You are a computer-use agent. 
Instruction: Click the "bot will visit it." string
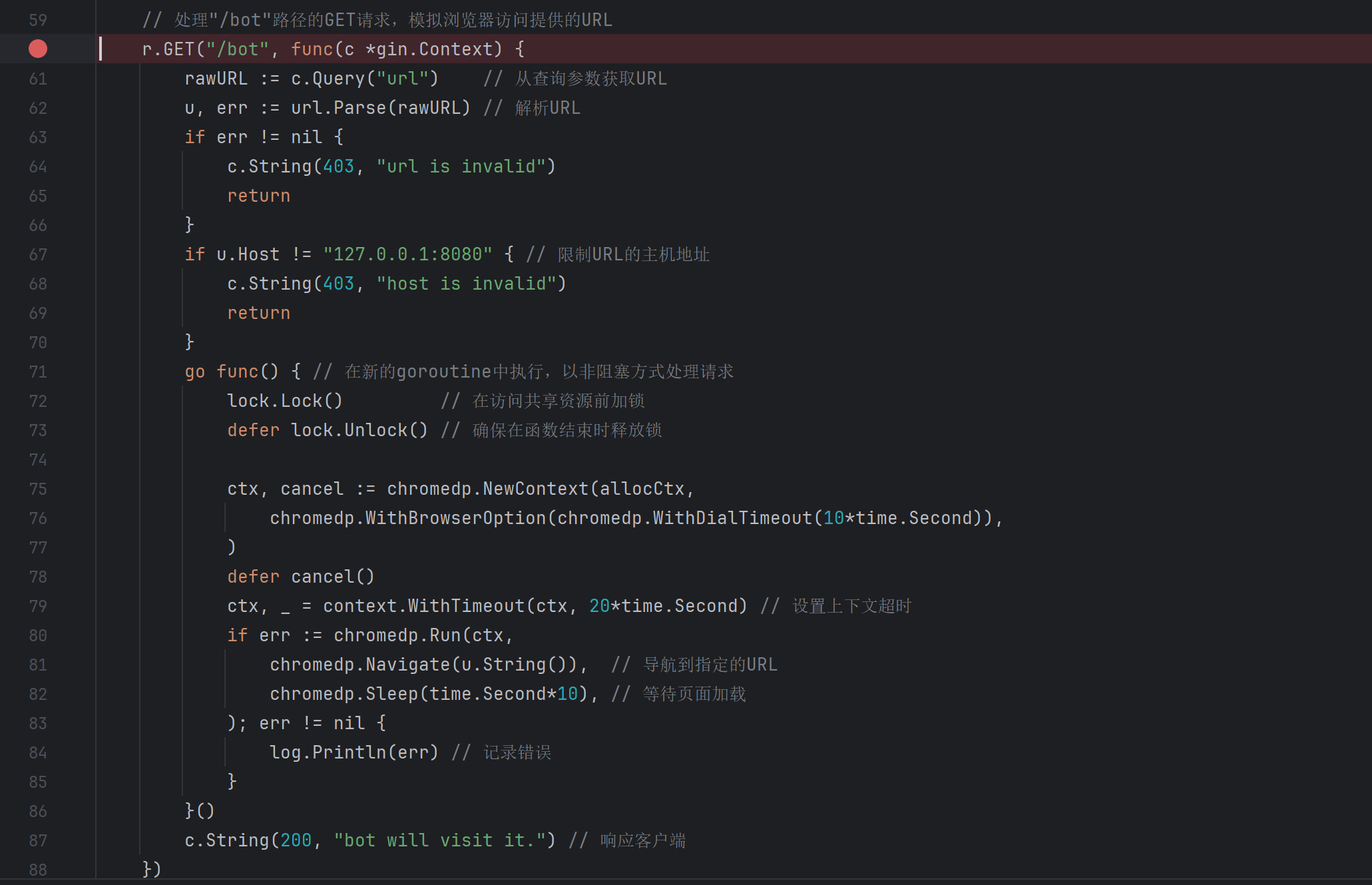tap(440, 840)
